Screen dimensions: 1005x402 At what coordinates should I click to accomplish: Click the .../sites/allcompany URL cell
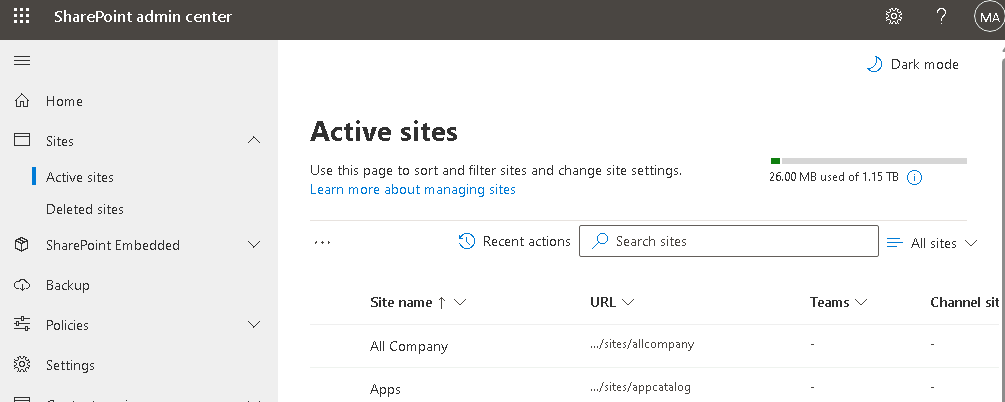click(642, 344)
